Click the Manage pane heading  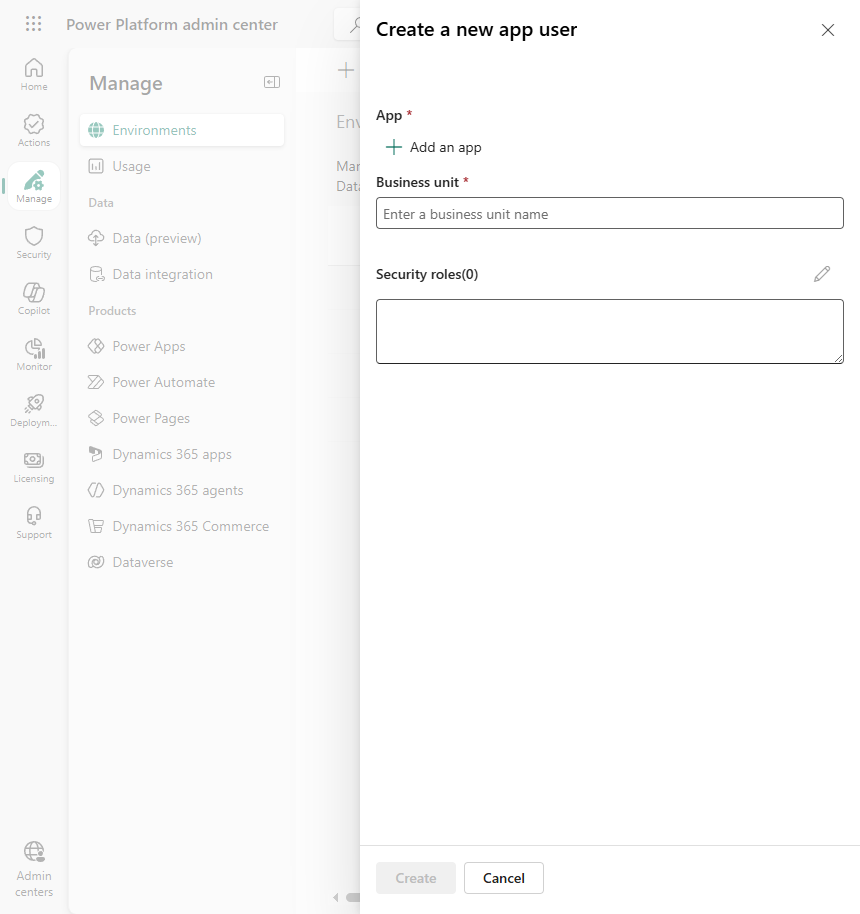[126, 83]
